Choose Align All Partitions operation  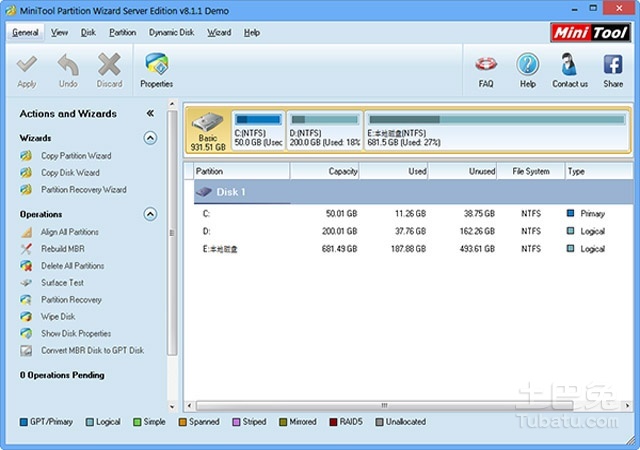click(69, 232)
